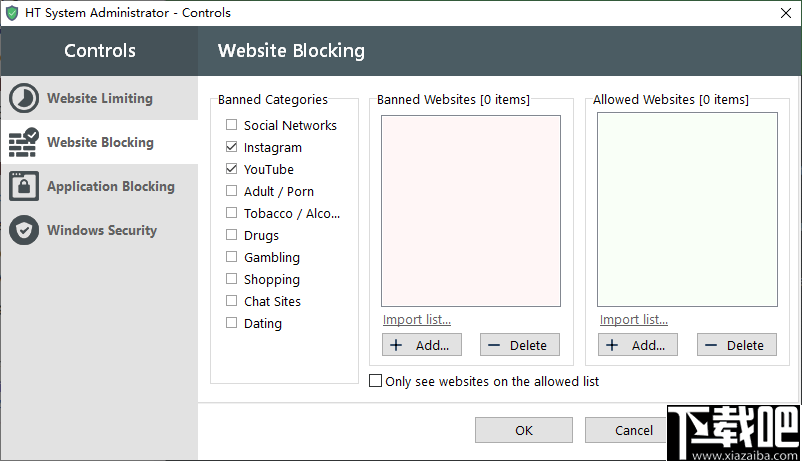Toggle Only see websites on the allowed list
The height and width of the screenshot is (461, 802).
pos(376,381)
